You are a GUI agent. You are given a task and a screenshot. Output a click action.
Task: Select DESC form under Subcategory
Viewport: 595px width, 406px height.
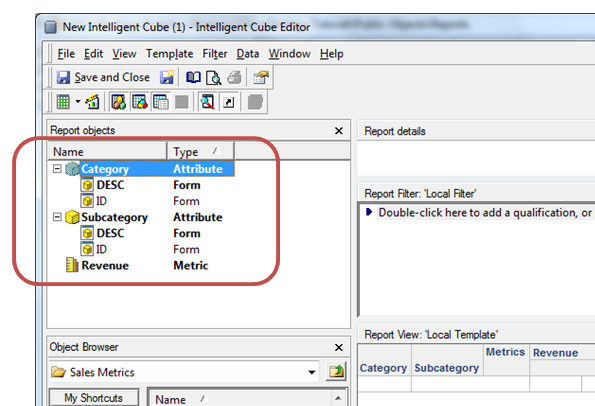pos(110,233)
